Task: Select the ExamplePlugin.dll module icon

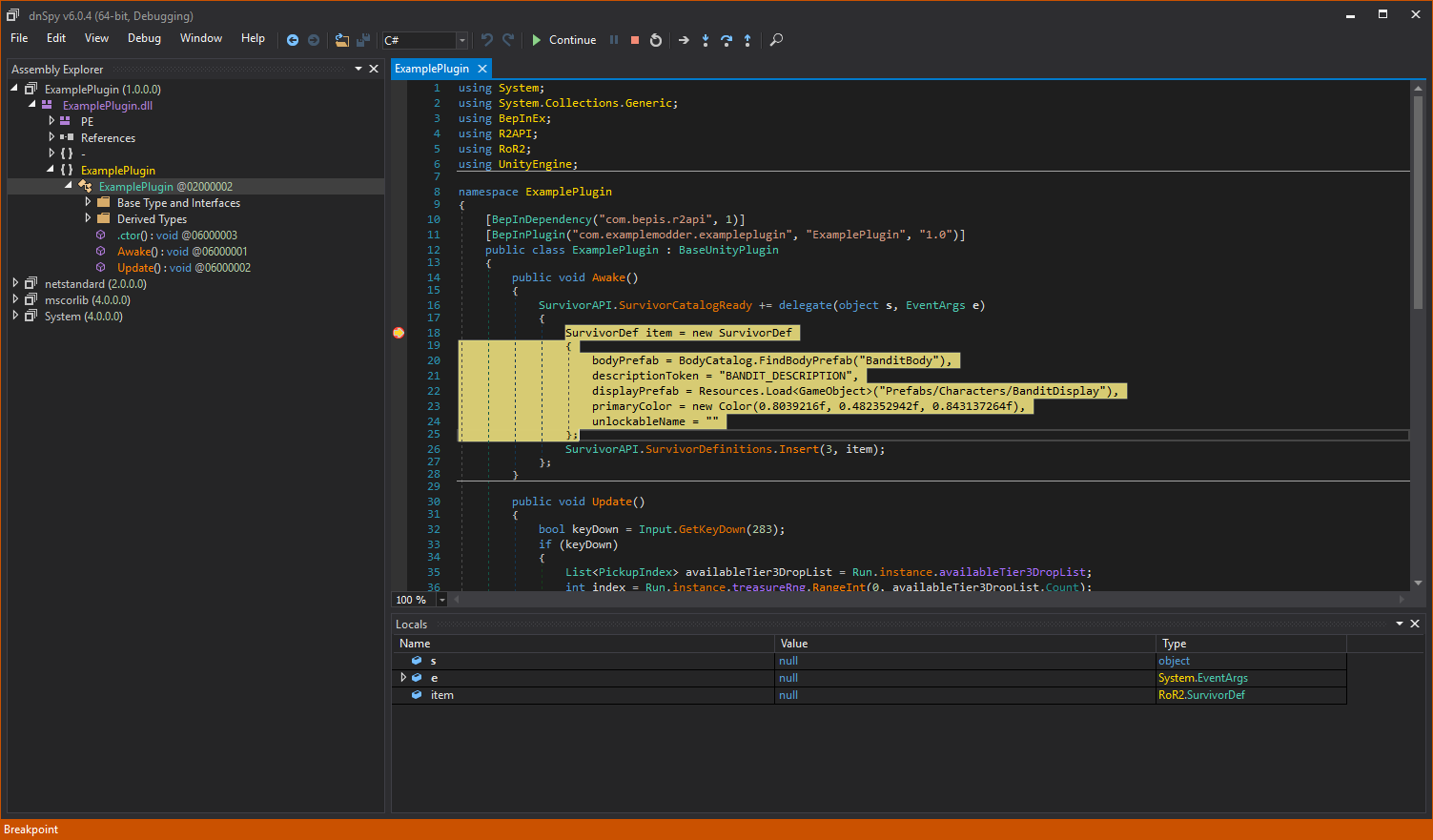Action: coord(47,105)
